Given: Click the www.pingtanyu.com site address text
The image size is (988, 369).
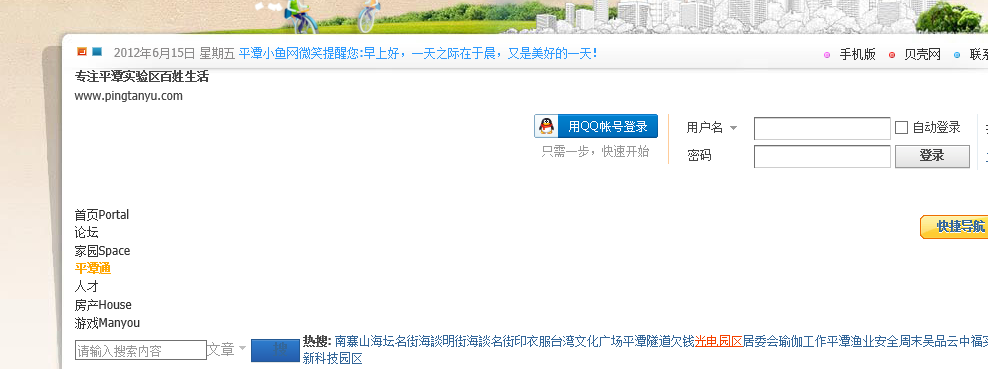Looking at the screenshot, I should click(129, 96).
